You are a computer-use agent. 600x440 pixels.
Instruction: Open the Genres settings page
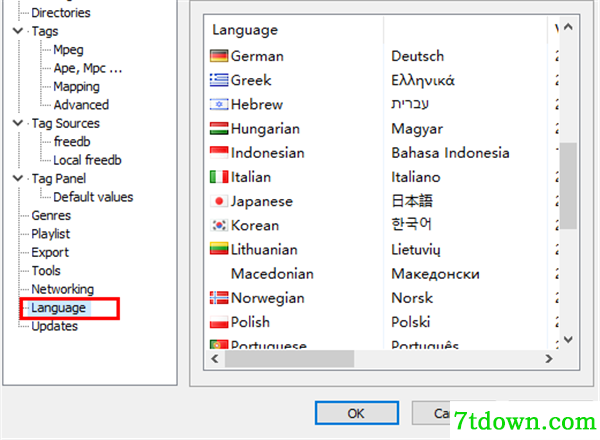pyautogui.click(x=51, y=215)
